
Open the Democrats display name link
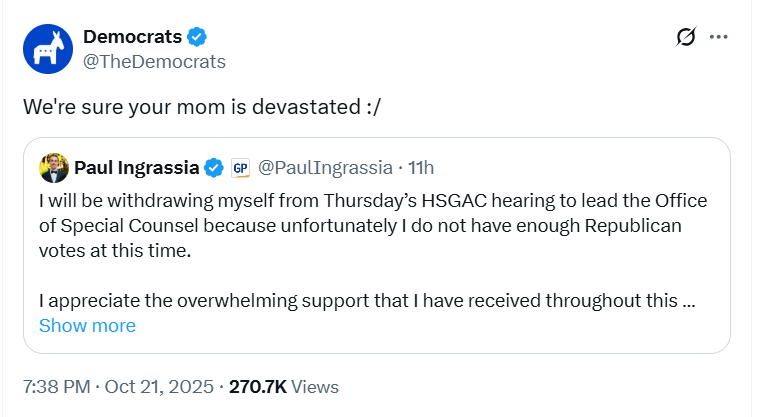(x=132, y=37)
